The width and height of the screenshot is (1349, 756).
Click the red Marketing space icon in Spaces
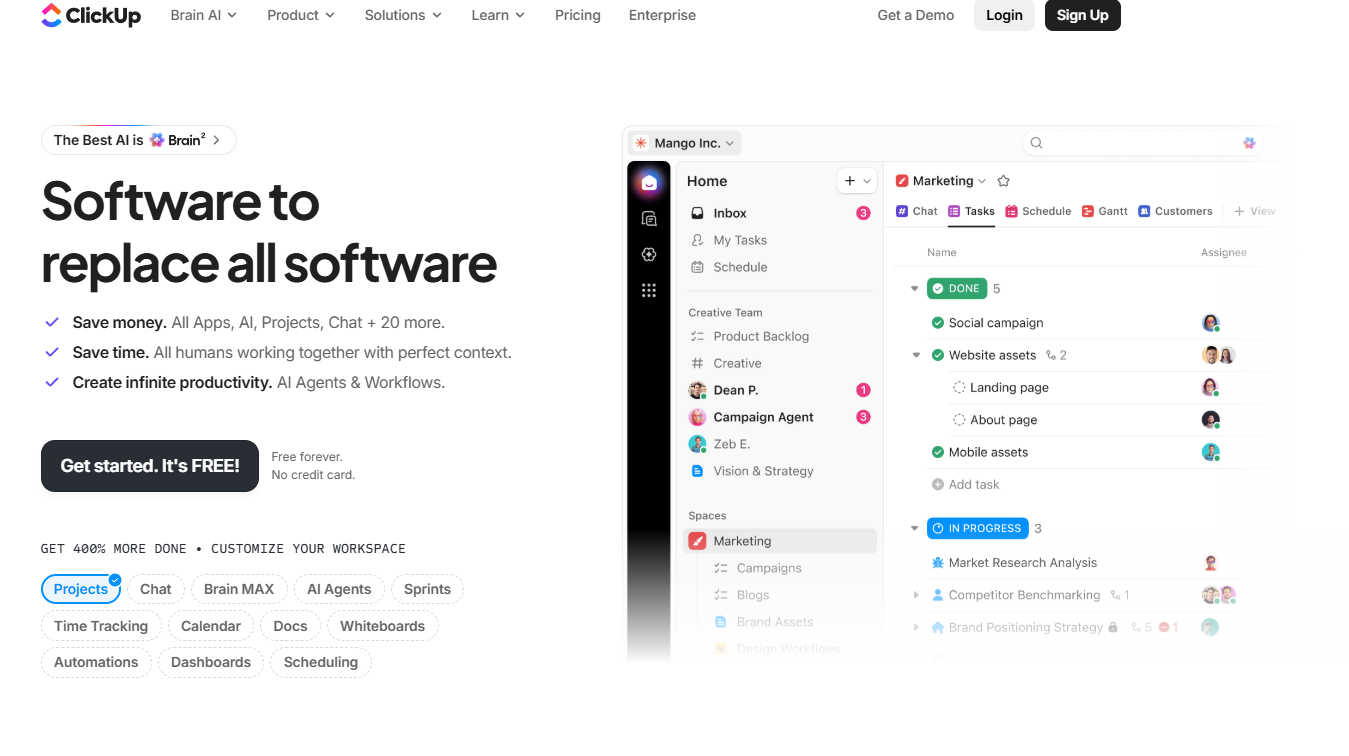697,541
